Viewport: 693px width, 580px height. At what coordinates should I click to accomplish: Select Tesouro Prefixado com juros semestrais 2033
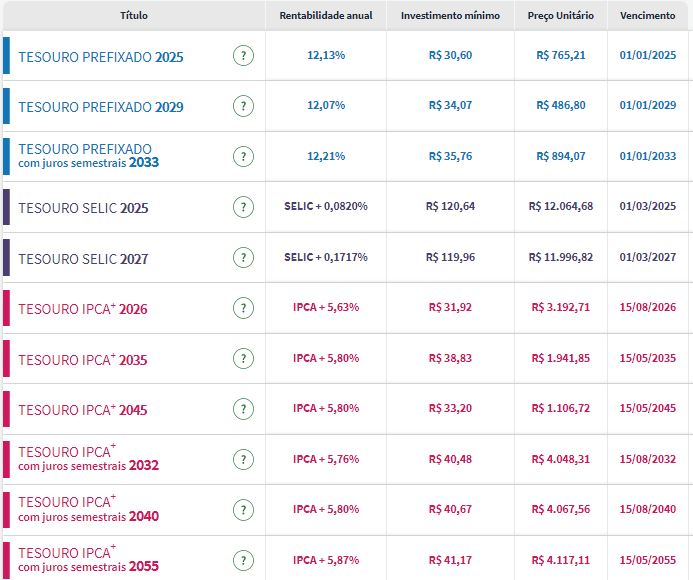pyautogui.click(x=88, y=156)
